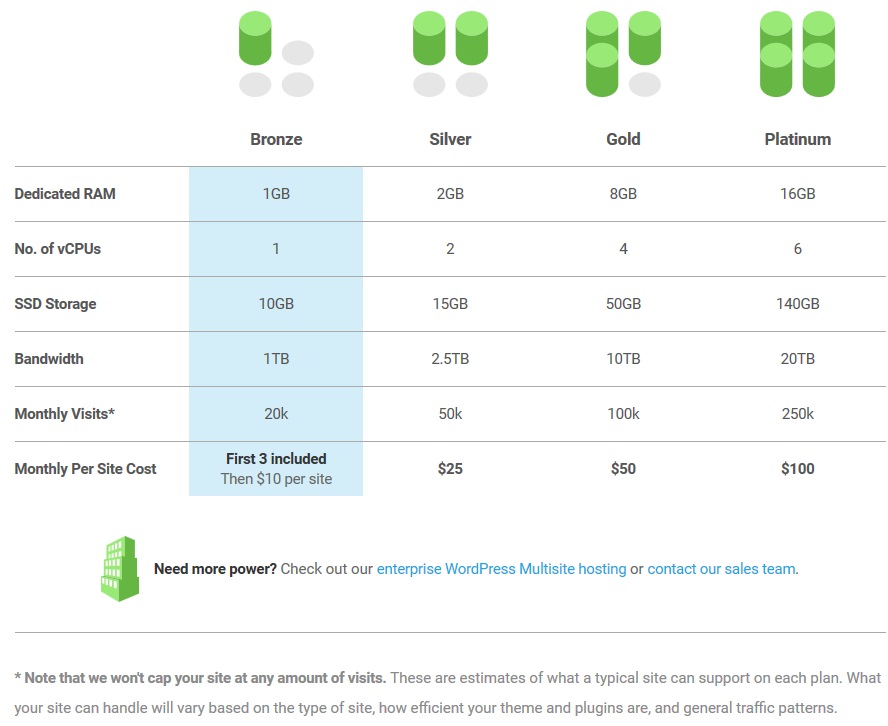
Task: Select the Platinum plan heading
Action: pyautogui.click(x=797, y=139)
